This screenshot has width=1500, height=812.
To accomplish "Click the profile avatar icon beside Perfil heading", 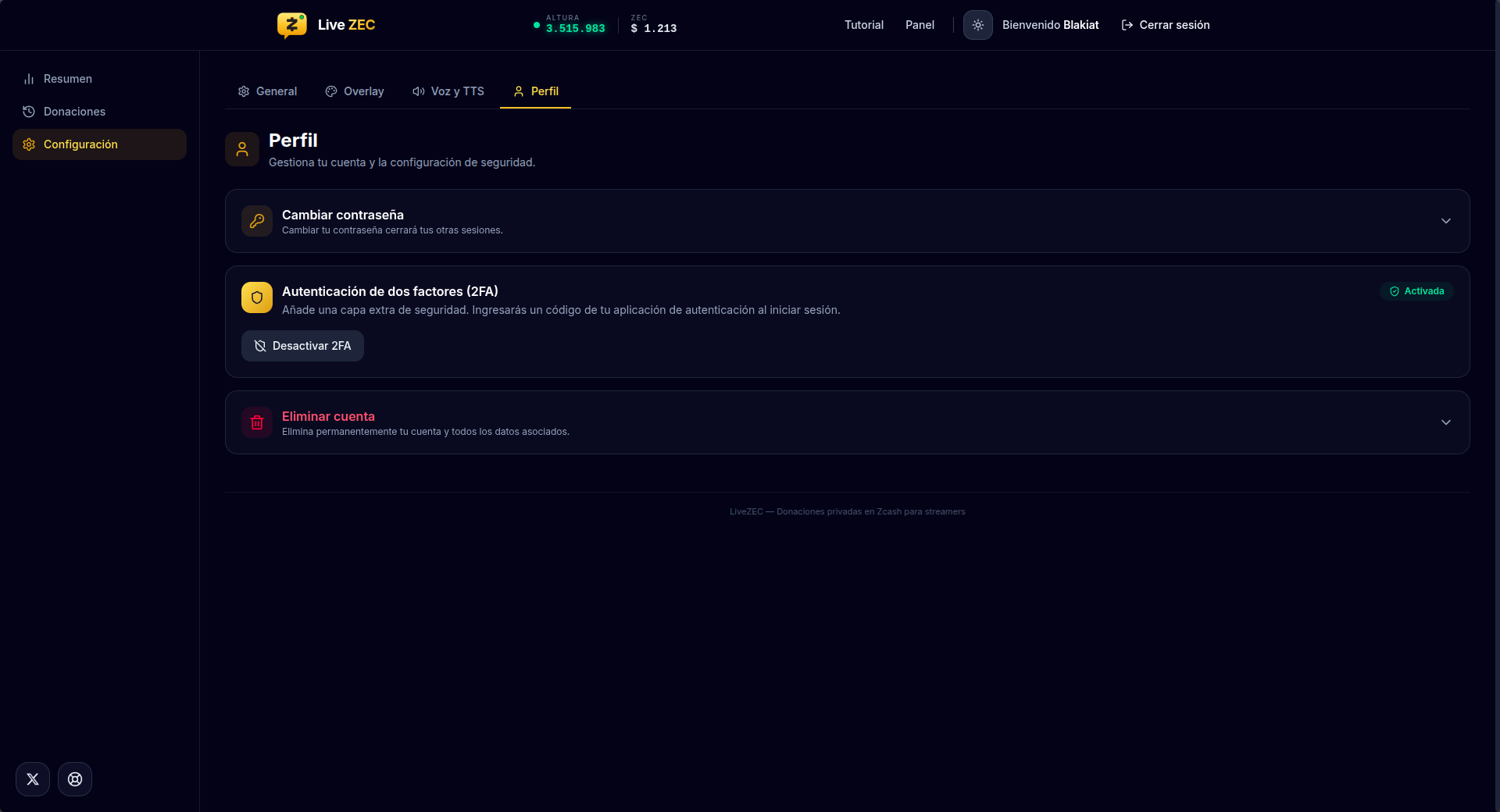I will 242,149.
